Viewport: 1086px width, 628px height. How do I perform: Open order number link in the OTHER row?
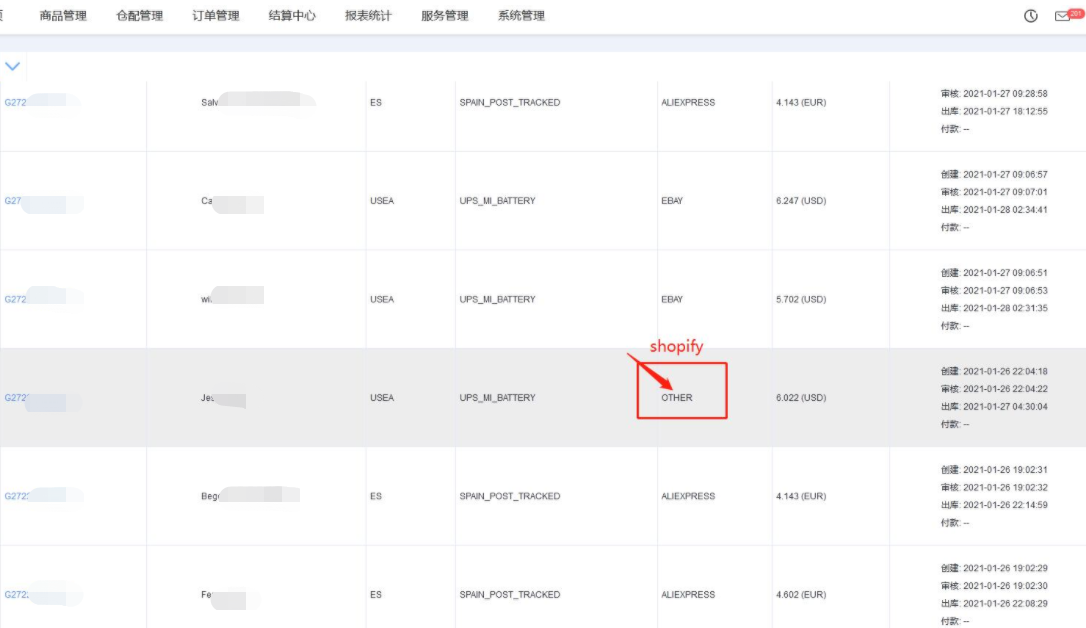pyautogui.click(x=16, y=398)
